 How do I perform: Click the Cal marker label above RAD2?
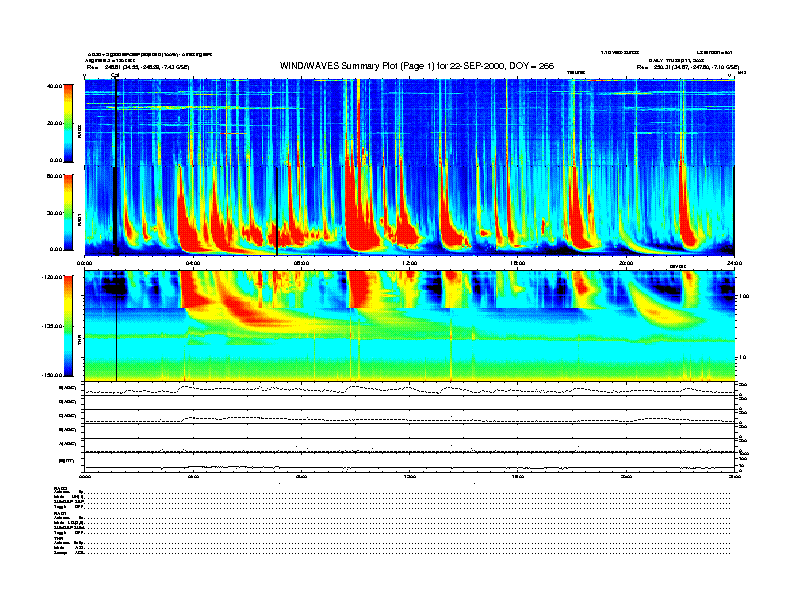pos(115,76)
